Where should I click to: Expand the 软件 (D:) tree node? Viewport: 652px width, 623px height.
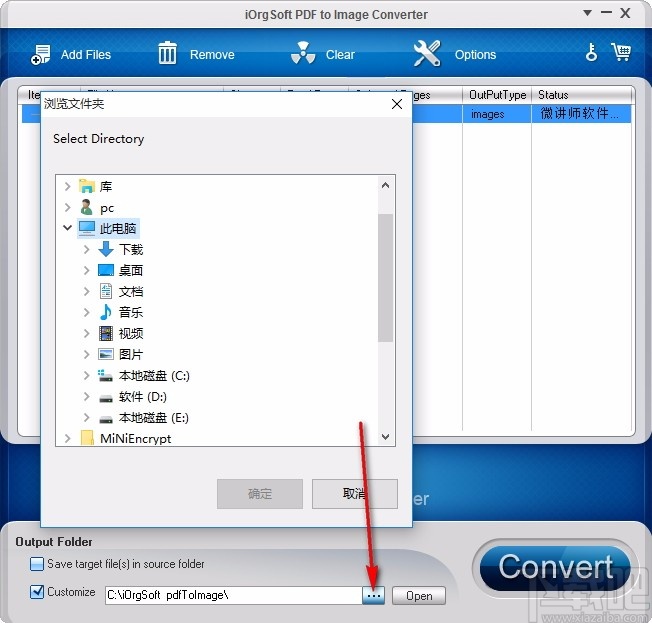tap(86, 396)
